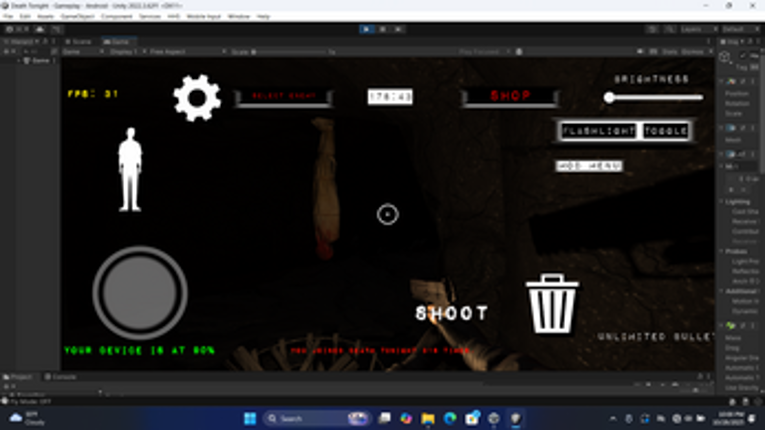This screenshot has width=765, height=430.
Task: Open the Inspector tab
Action: [x=733, y=42]
